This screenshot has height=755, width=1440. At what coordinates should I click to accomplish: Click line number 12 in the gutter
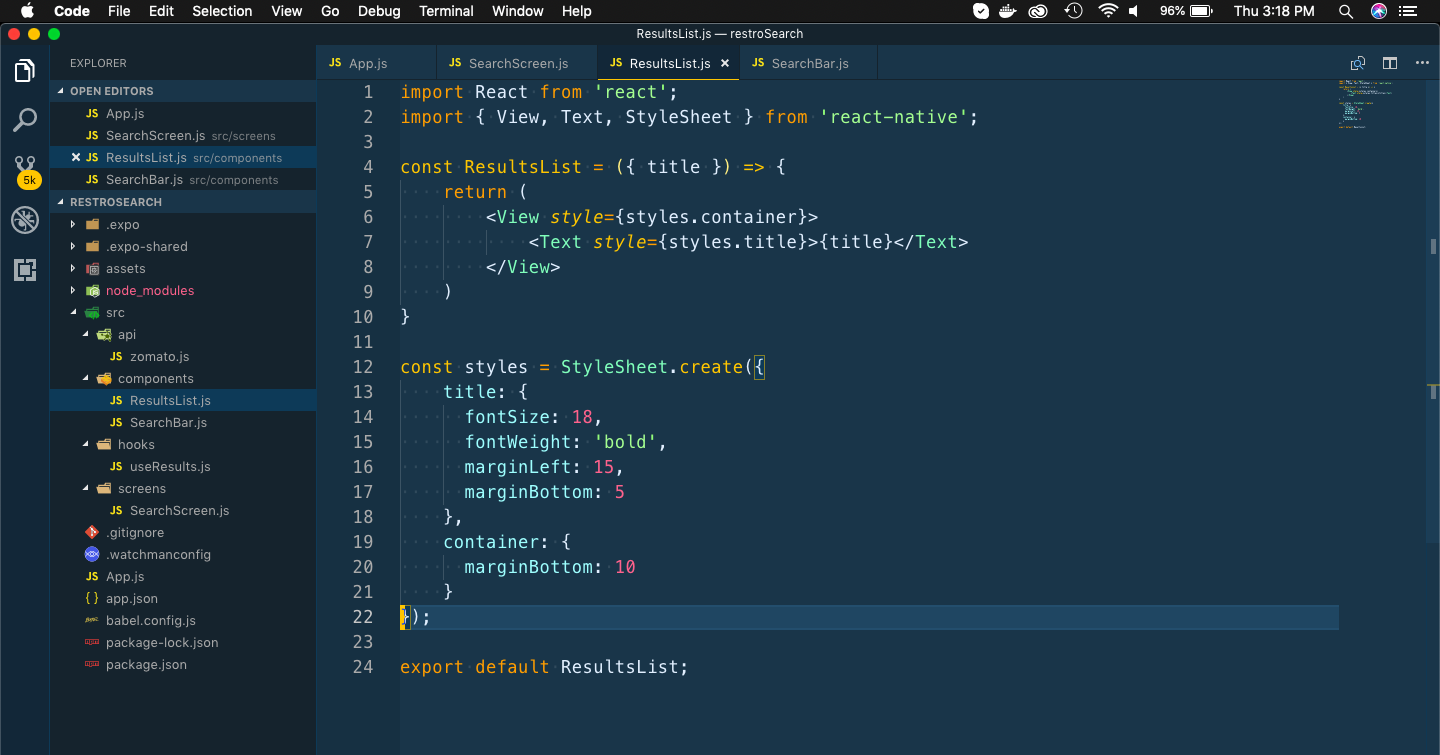point(362,367)
